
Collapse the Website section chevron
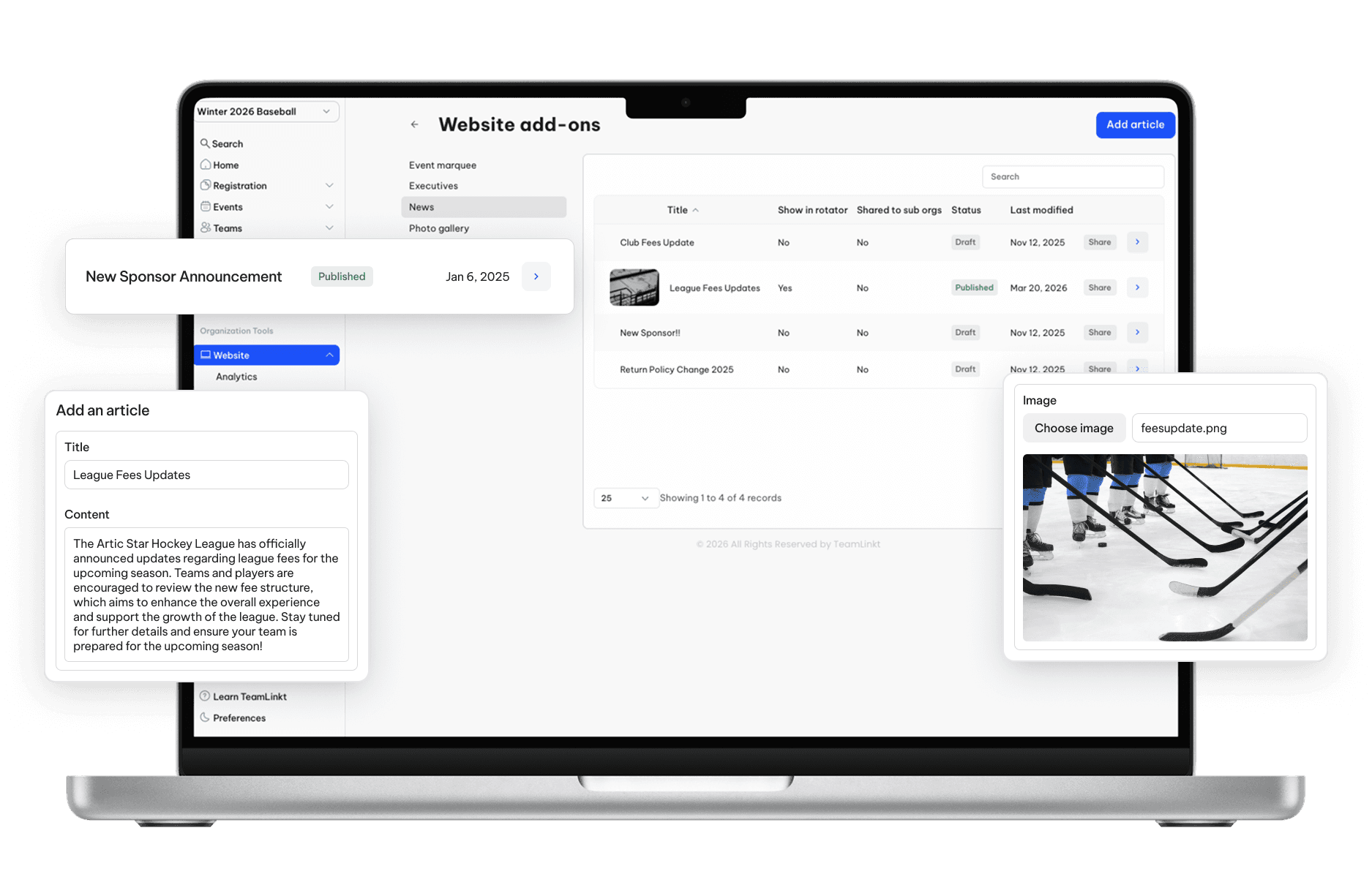pos(330,355)
